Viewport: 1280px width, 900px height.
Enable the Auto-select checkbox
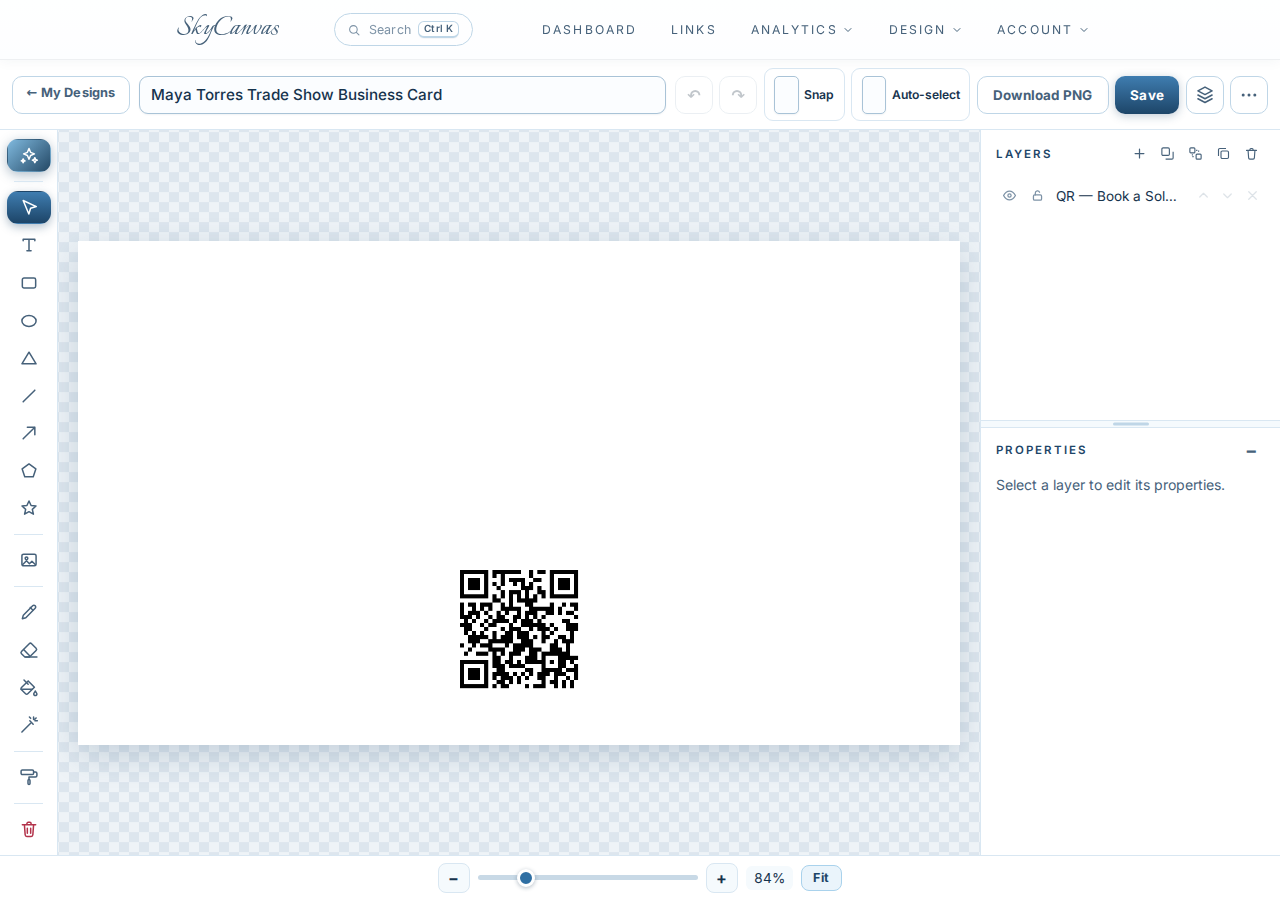874,95
